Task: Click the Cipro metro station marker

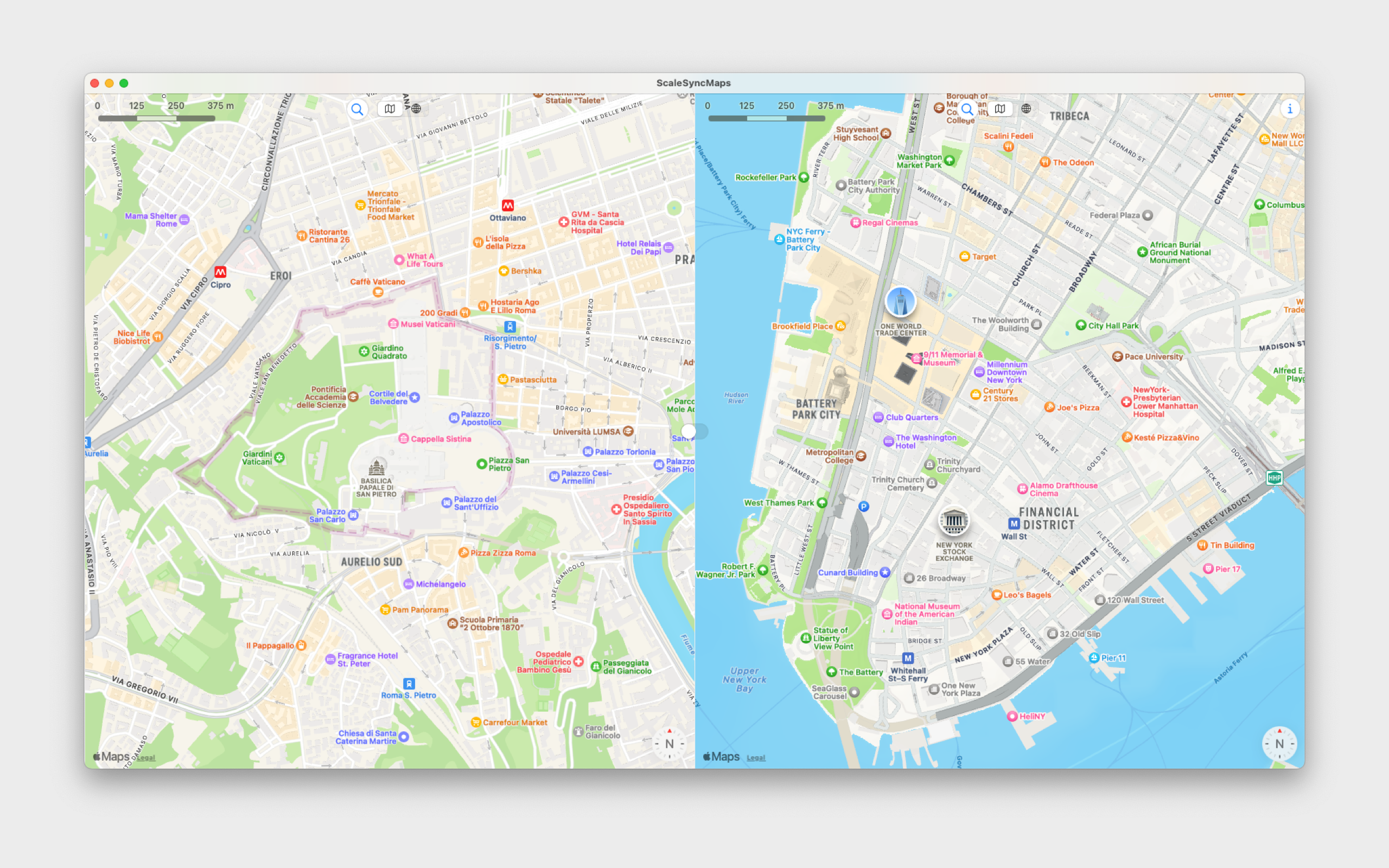Action: point(220,272)
